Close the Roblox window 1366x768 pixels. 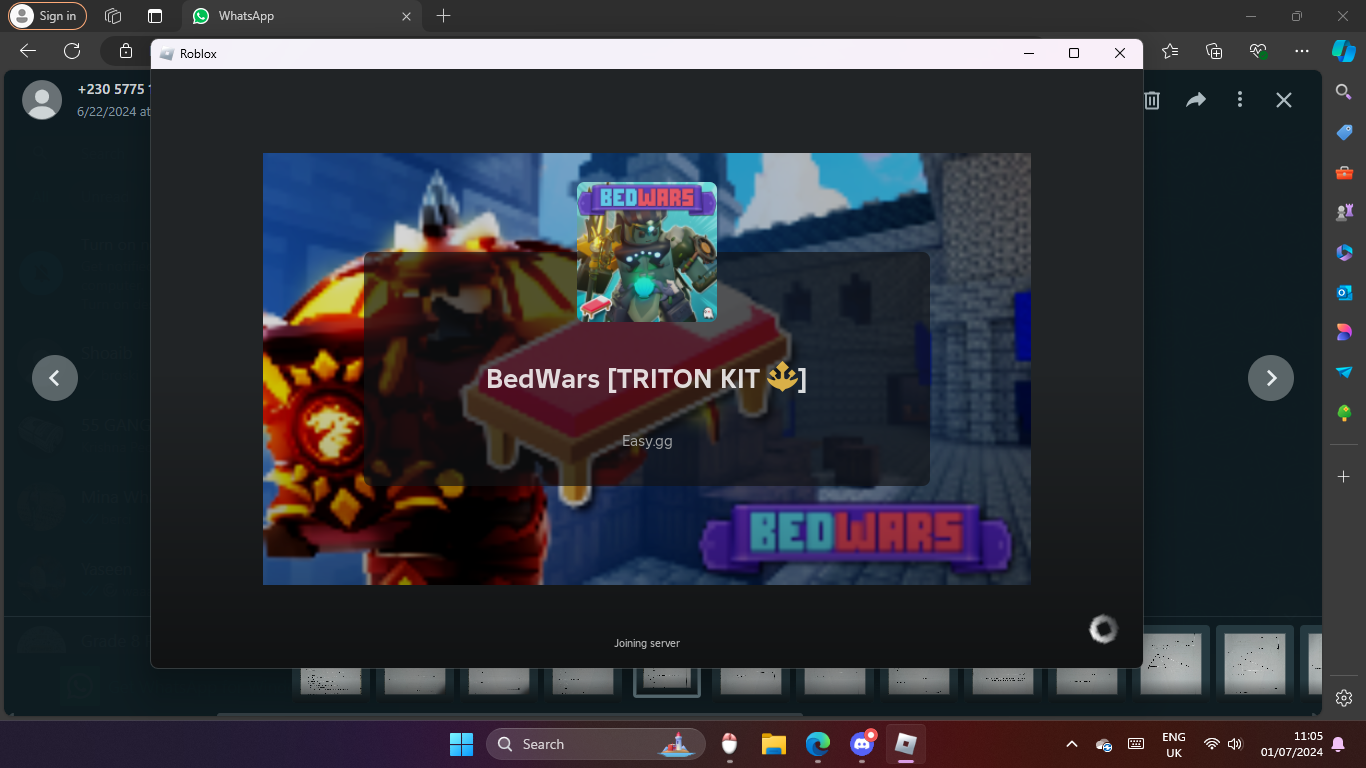(1120, 54)
